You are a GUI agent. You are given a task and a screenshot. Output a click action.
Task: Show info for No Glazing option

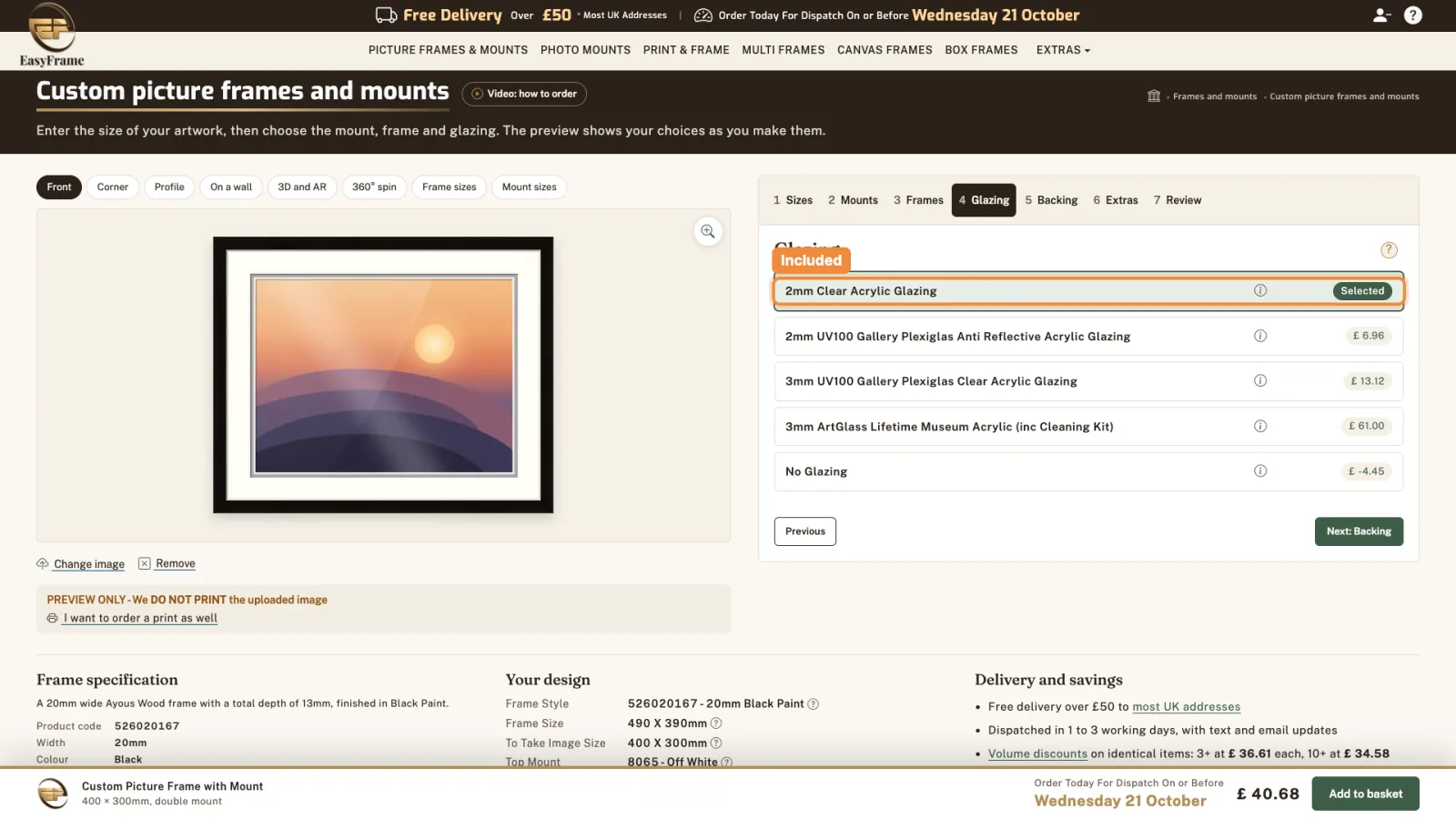(1260, 470)
